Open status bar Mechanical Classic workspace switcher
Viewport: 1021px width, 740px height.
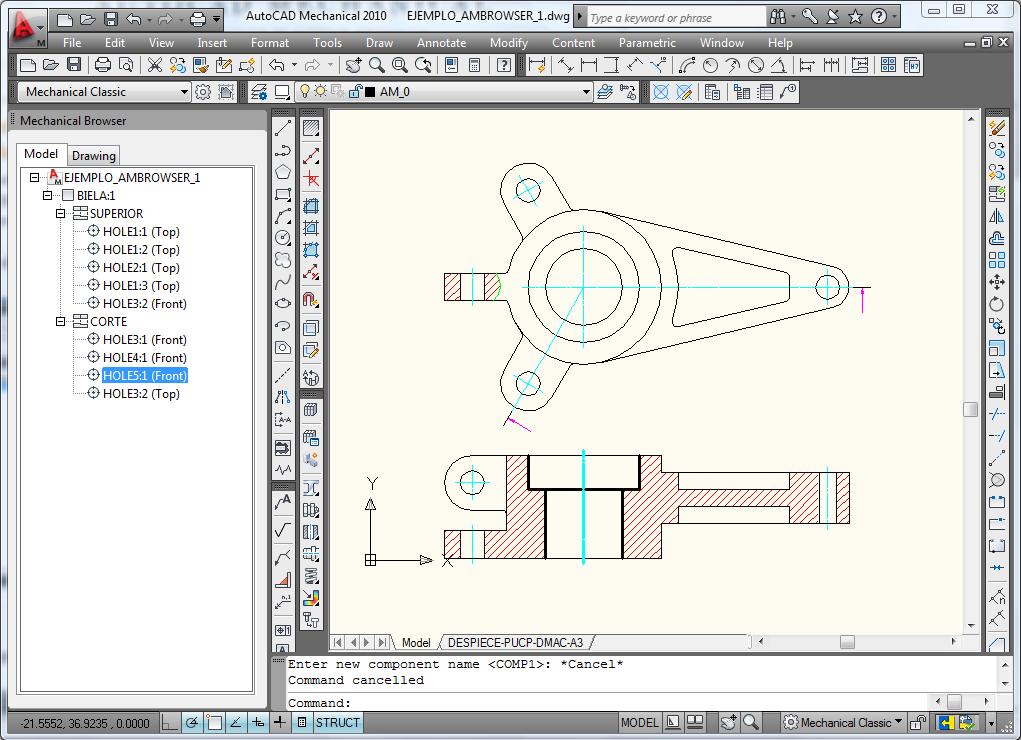(x=844, y=722)
